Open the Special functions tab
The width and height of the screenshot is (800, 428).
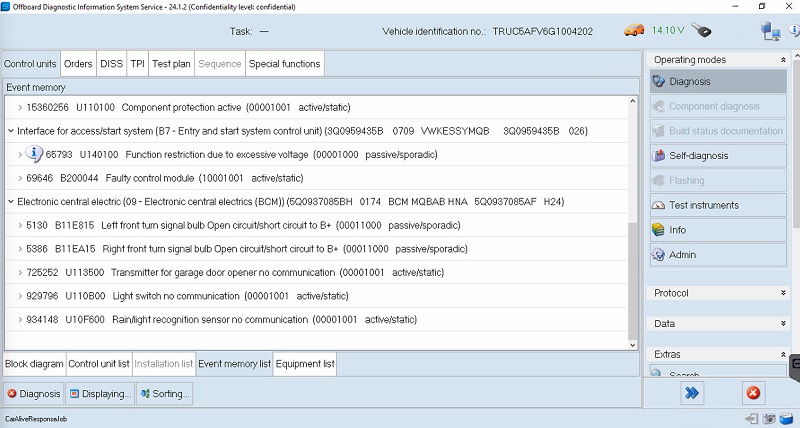tap(285, 64)
